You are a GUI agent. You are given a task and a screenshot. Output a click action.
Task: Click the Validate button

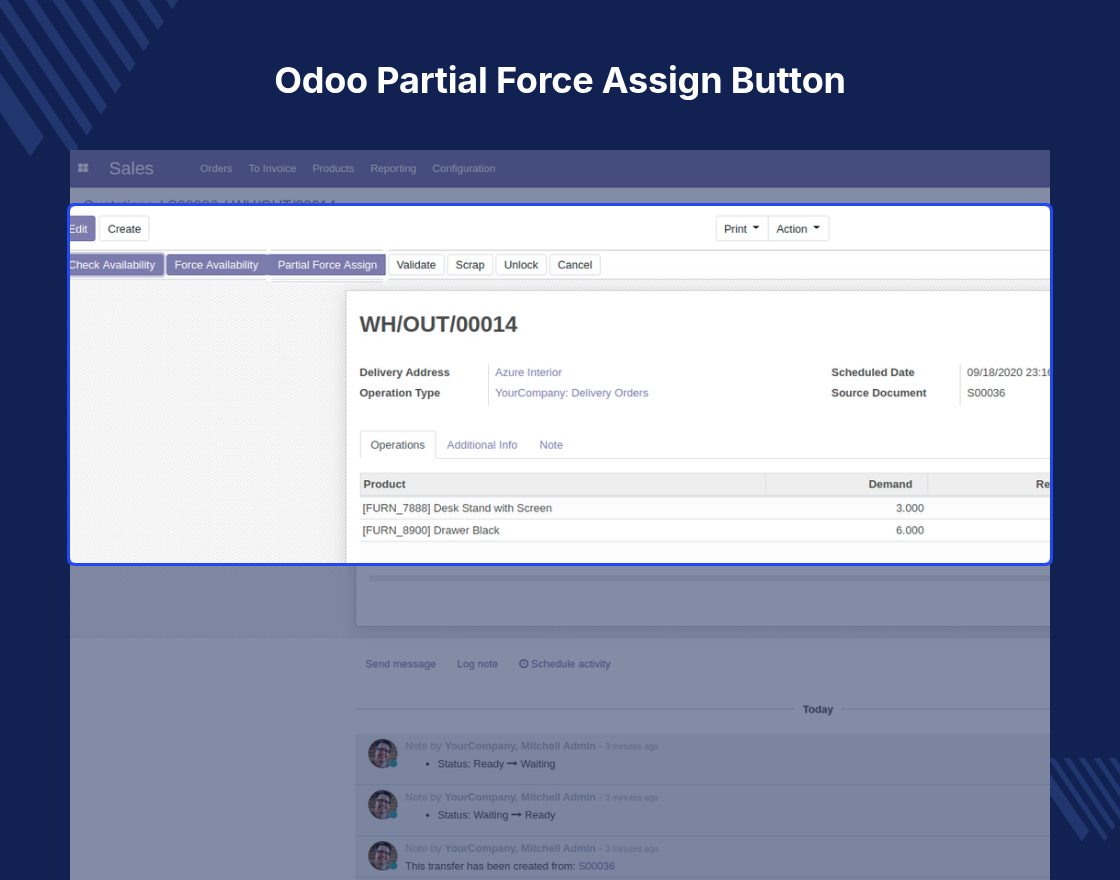(x=416, y=265)
